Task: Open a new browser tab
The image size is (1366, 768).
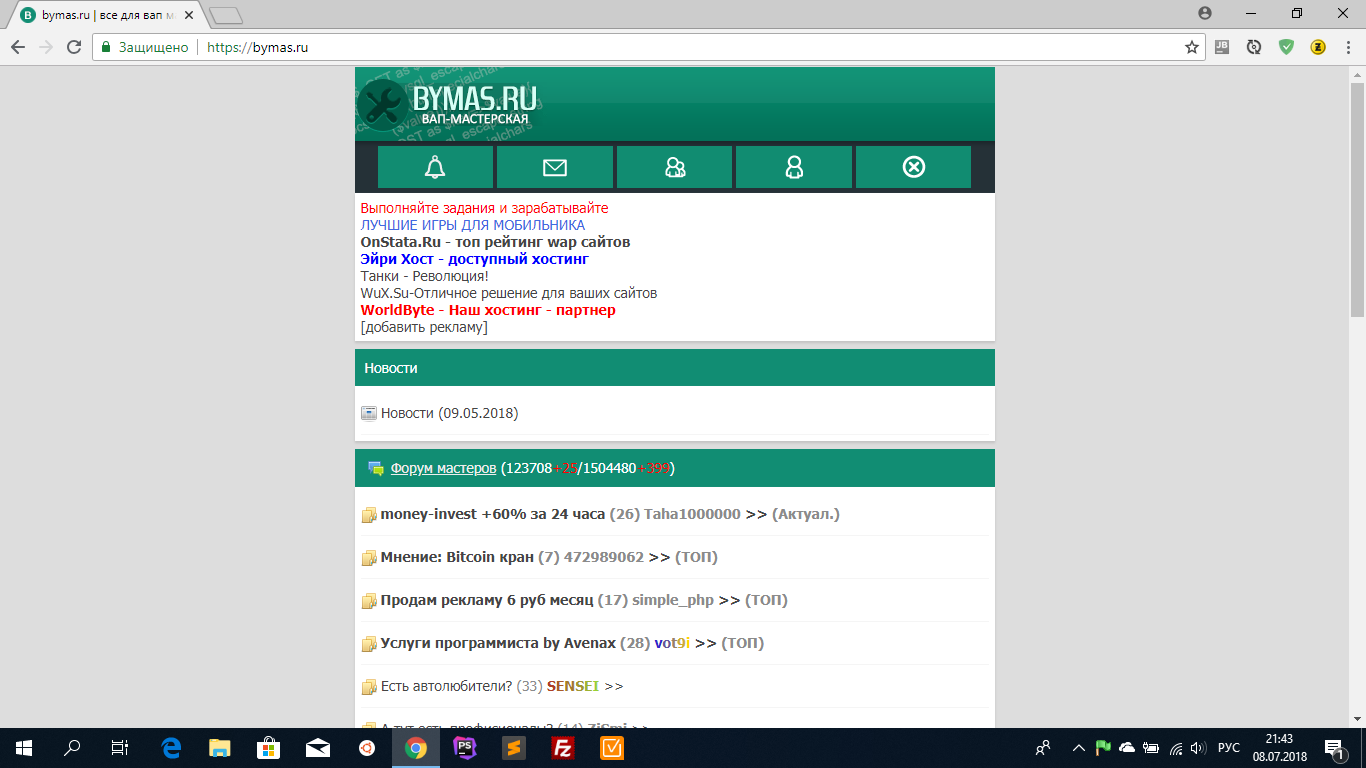Action: tap(227, 15)
